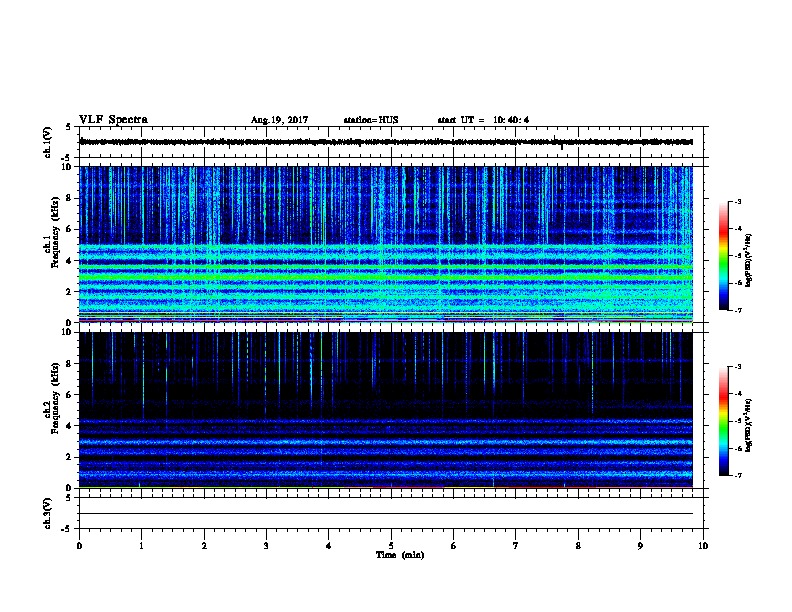Click the ch.3 flat line trace panel
Image resolution: width=792 pixels, height=612 pixels.
[x=391, y=513]
